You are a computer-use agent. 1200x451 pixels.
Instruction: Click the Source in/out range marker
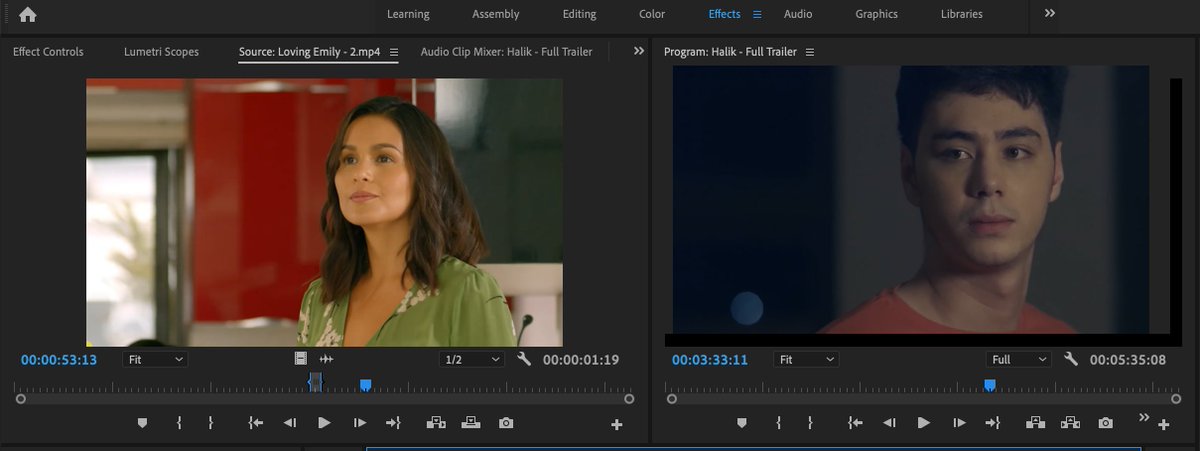tap(315, 382)
